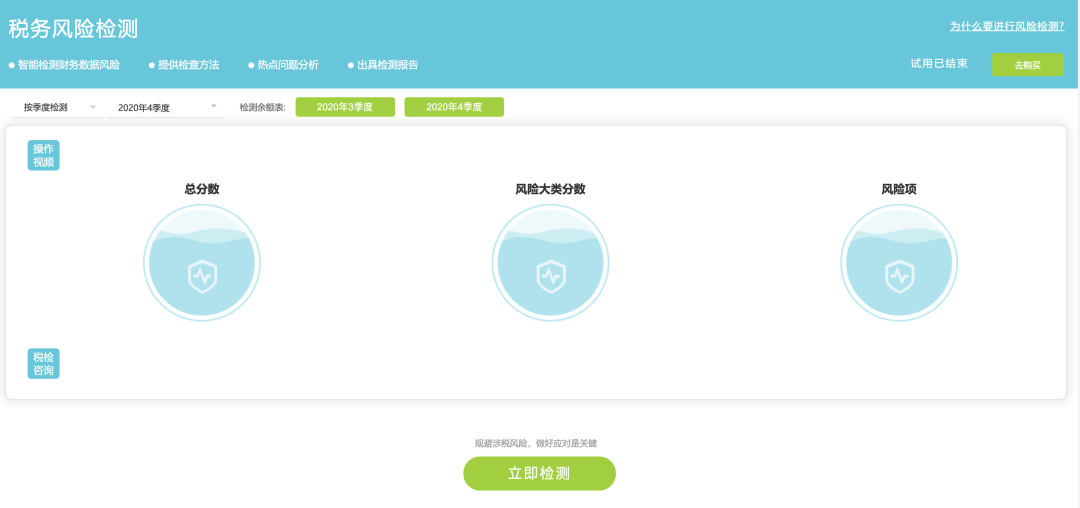The width and height of the screenshot is (1080, 508).
Task: Open the 税检咨询 consultation badge
Action: (44, 363)
